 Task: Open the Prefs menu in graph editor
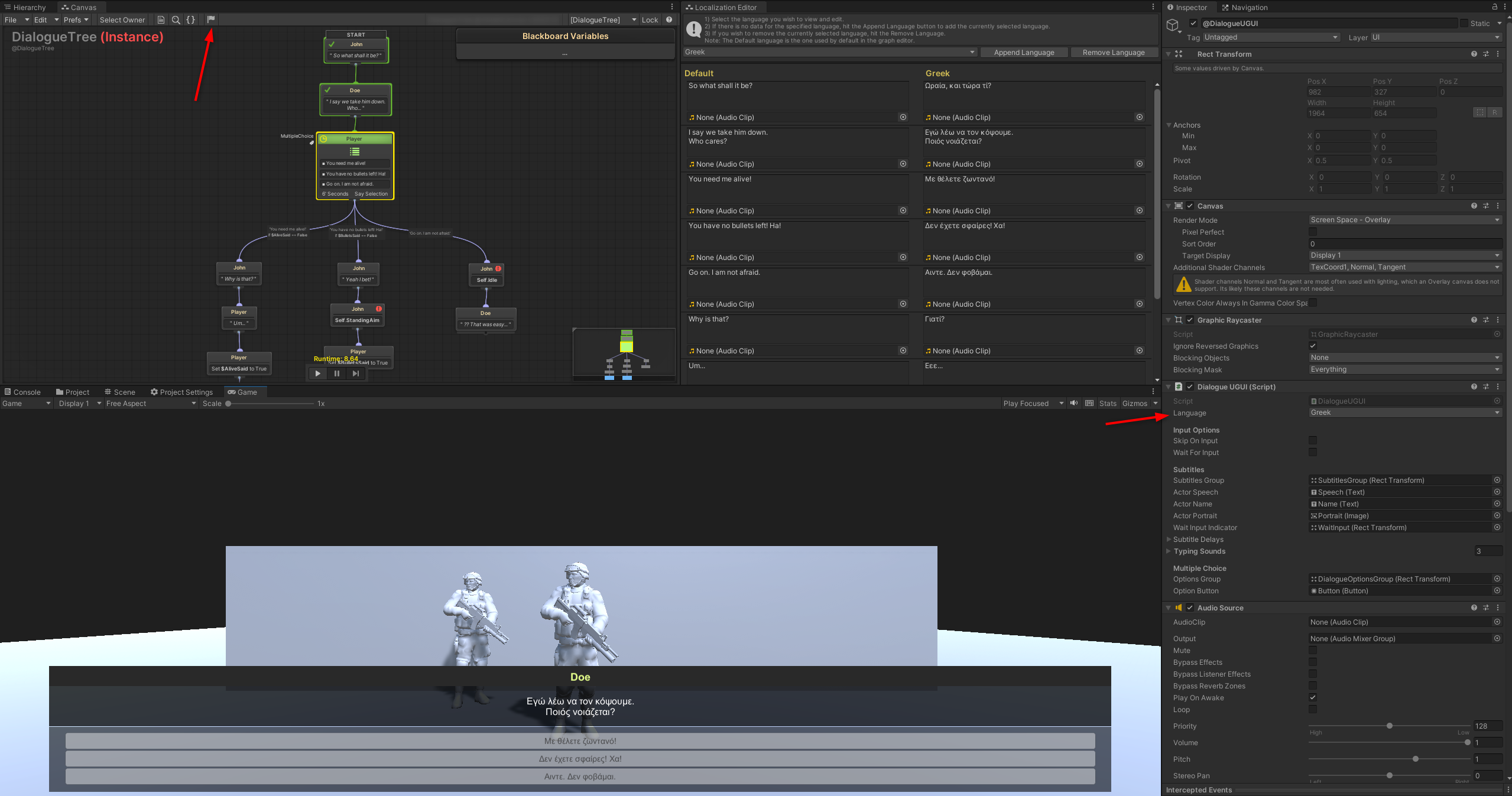(x=76, y=20)
